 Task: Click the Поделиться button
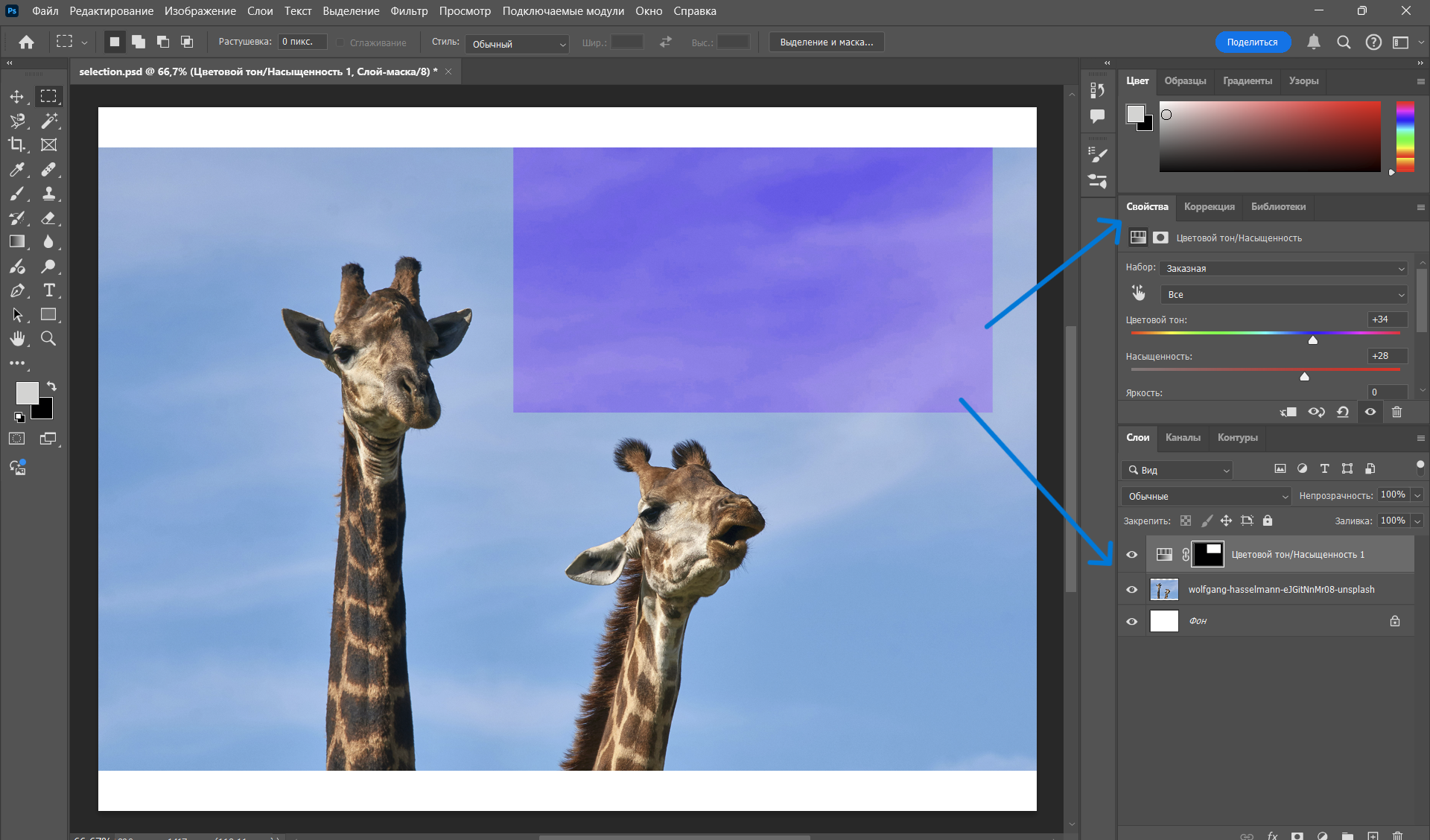pyautogui.click(x=1252, y=42)
